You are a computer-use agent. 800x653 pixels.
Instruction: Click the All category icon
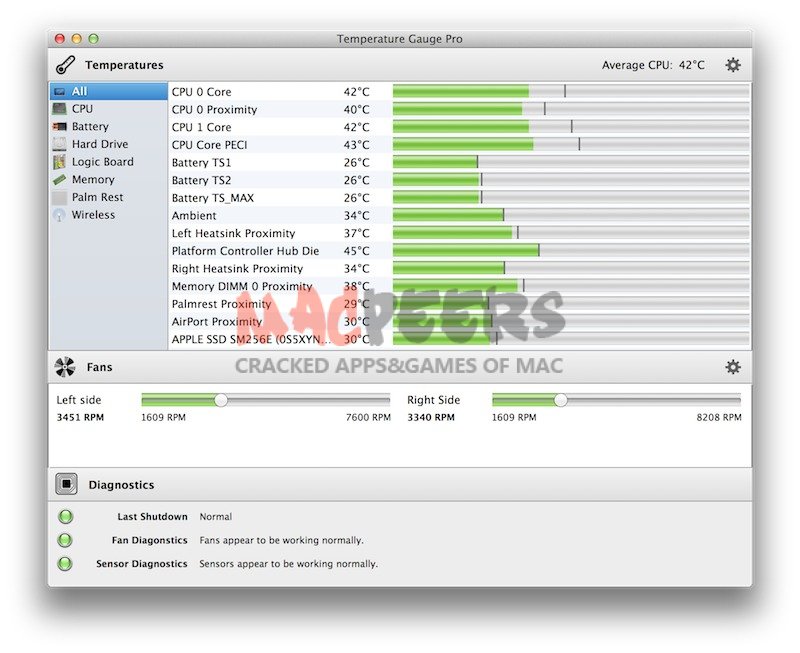pos(60,91)
